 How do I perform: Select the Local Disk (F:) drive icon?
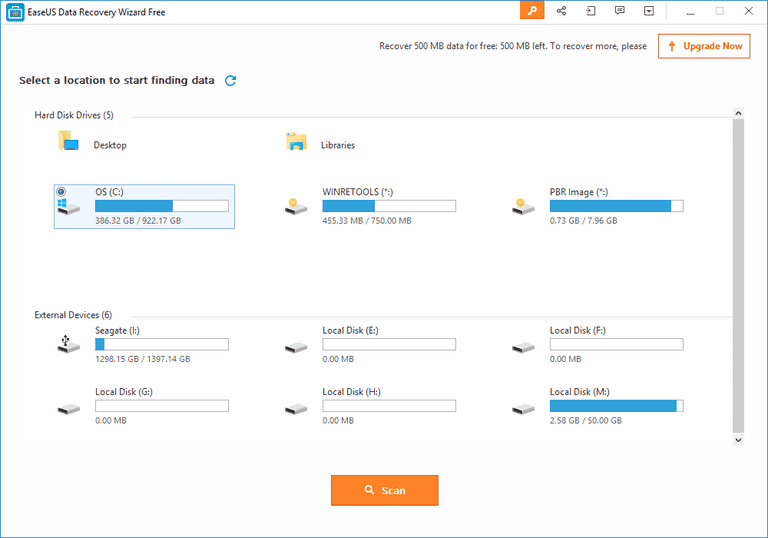523,347
